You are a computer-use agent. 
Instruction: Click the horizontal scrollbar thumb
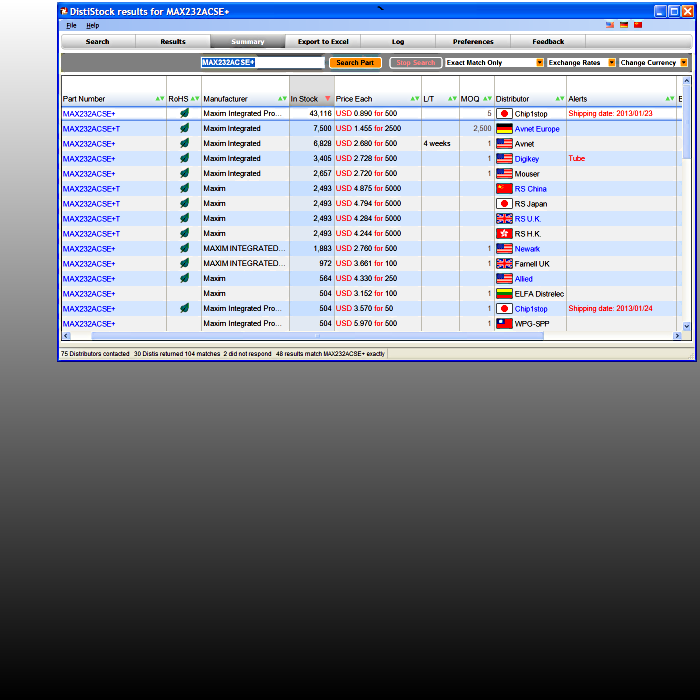pos(317,336)
